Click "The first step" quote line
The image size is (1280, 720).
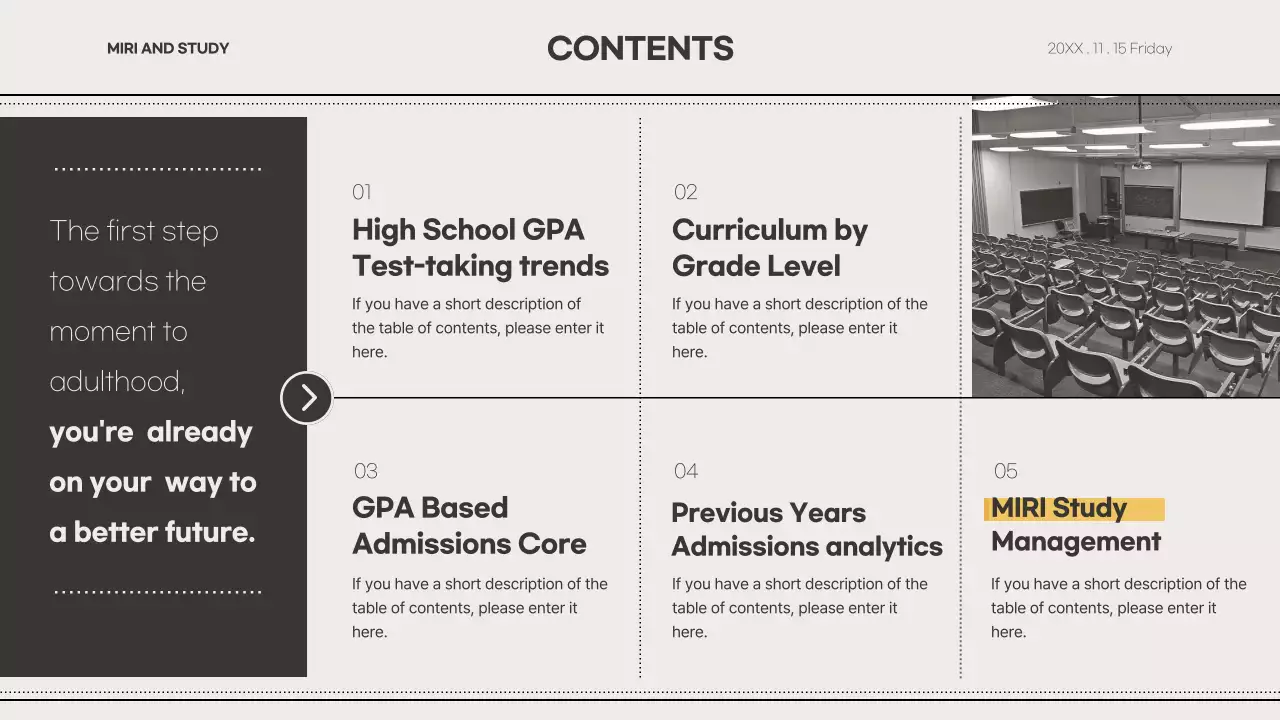[134, 231]
